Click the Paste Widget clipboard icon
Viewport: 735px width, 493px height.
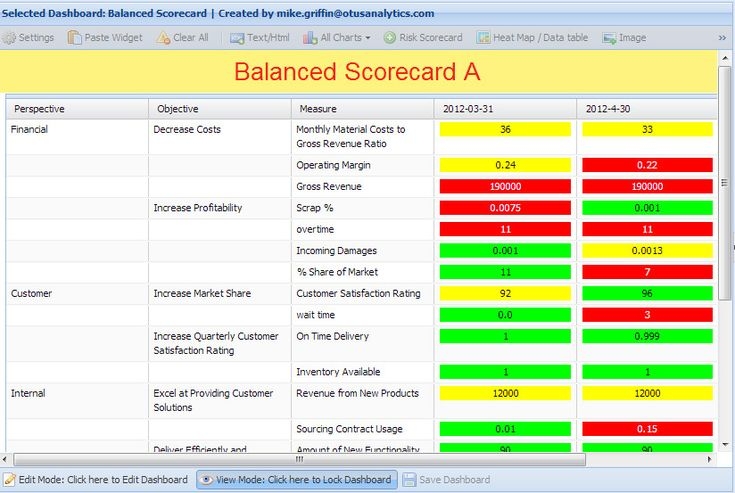click(75, 38)
